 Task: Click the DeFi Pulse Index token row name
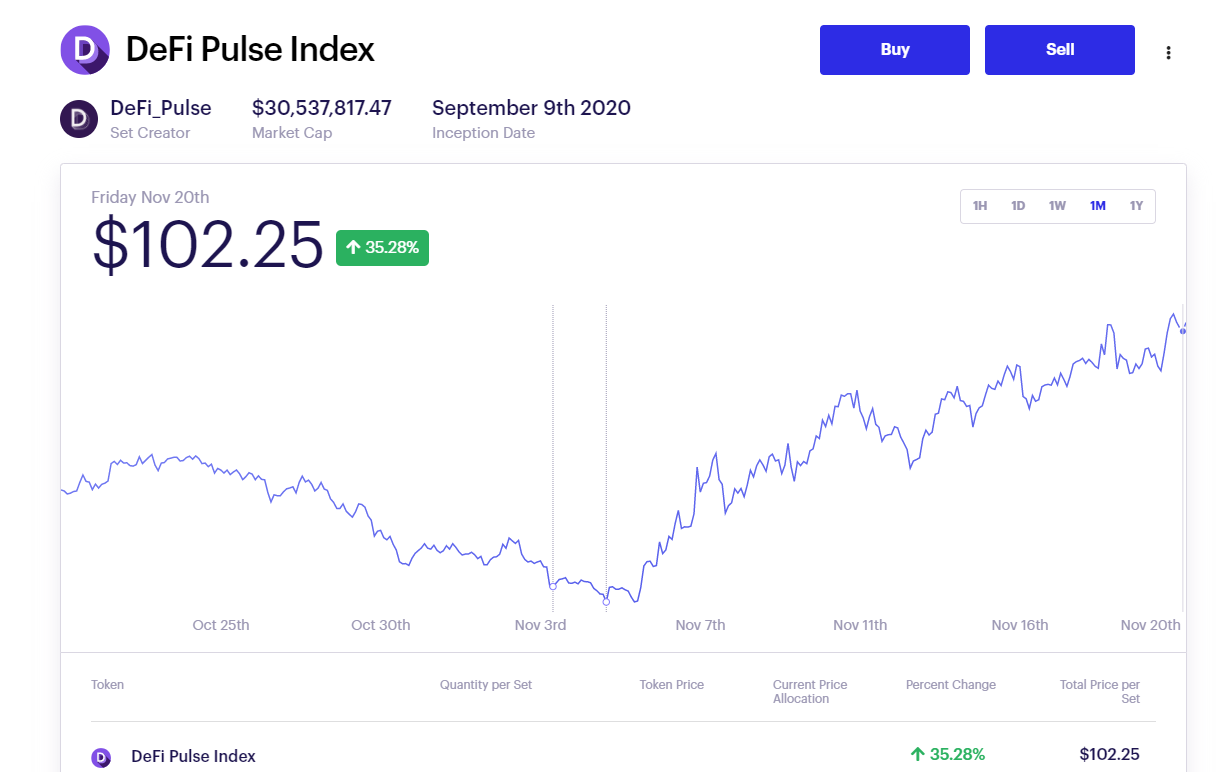[193, 756]
